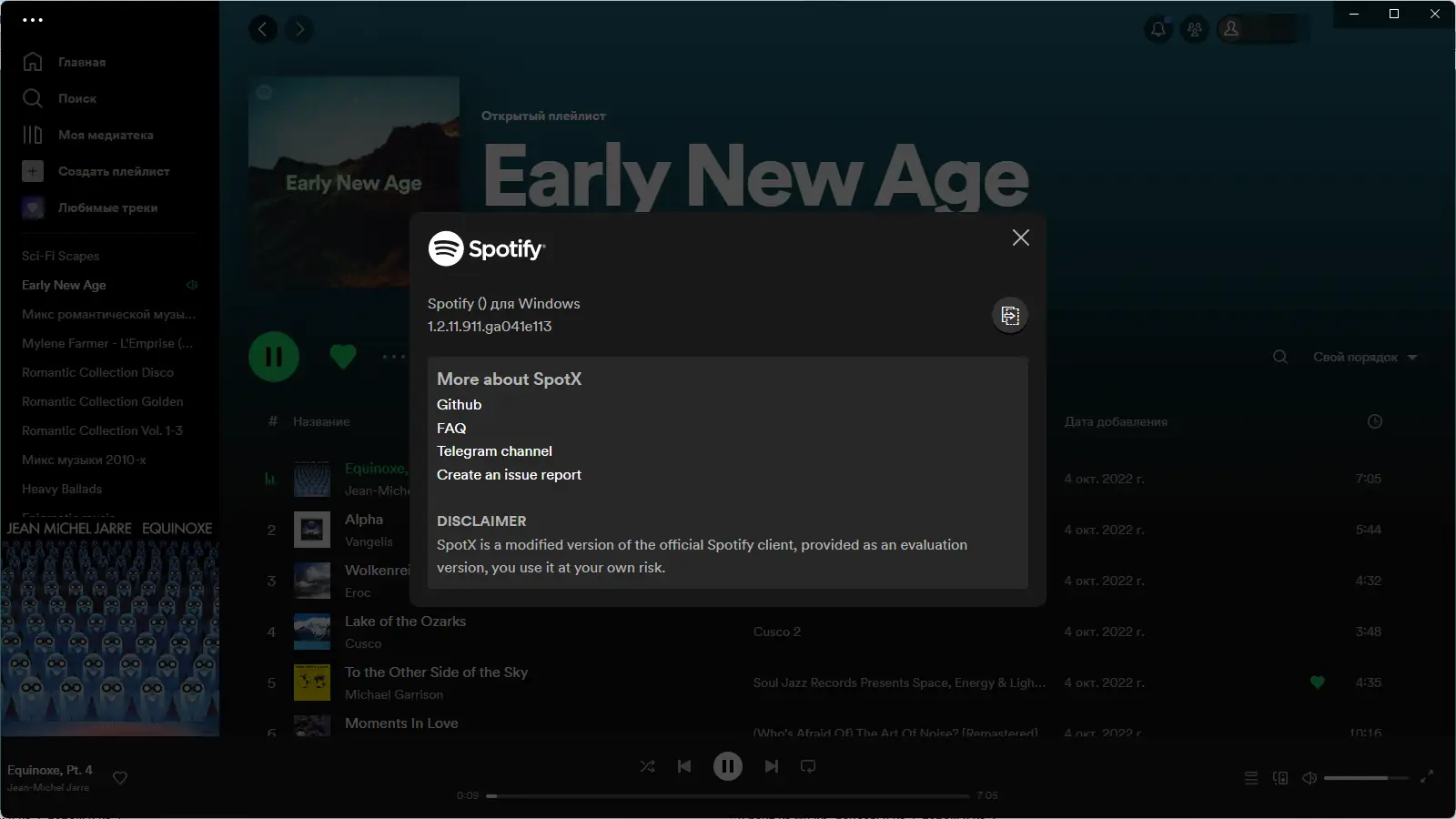Image resolution: width=1456 pixels, height=819 pixels.
Task: Copy the Spotify version info
Action: (1010, 316)
